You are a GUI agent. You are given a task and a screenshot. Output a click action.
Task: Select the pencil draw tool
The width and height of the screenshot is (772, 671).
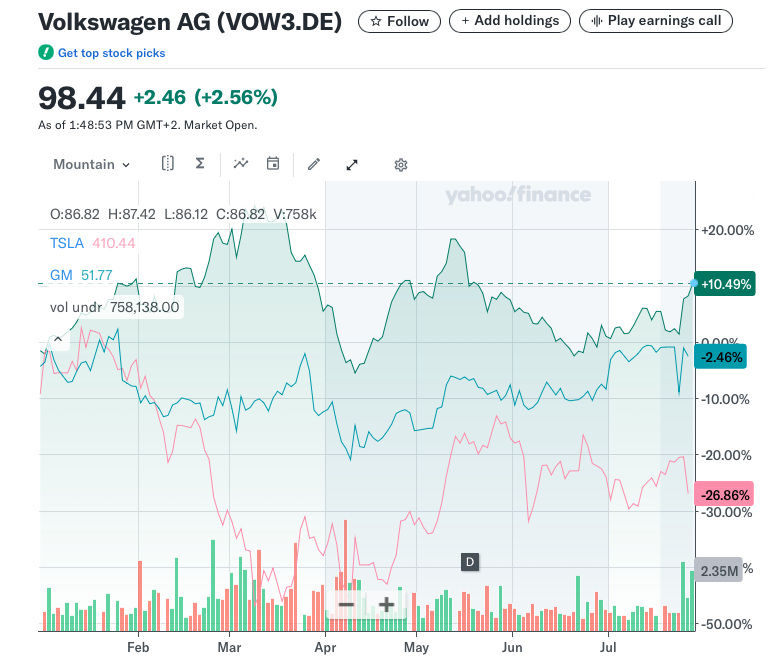coord(313,164)
